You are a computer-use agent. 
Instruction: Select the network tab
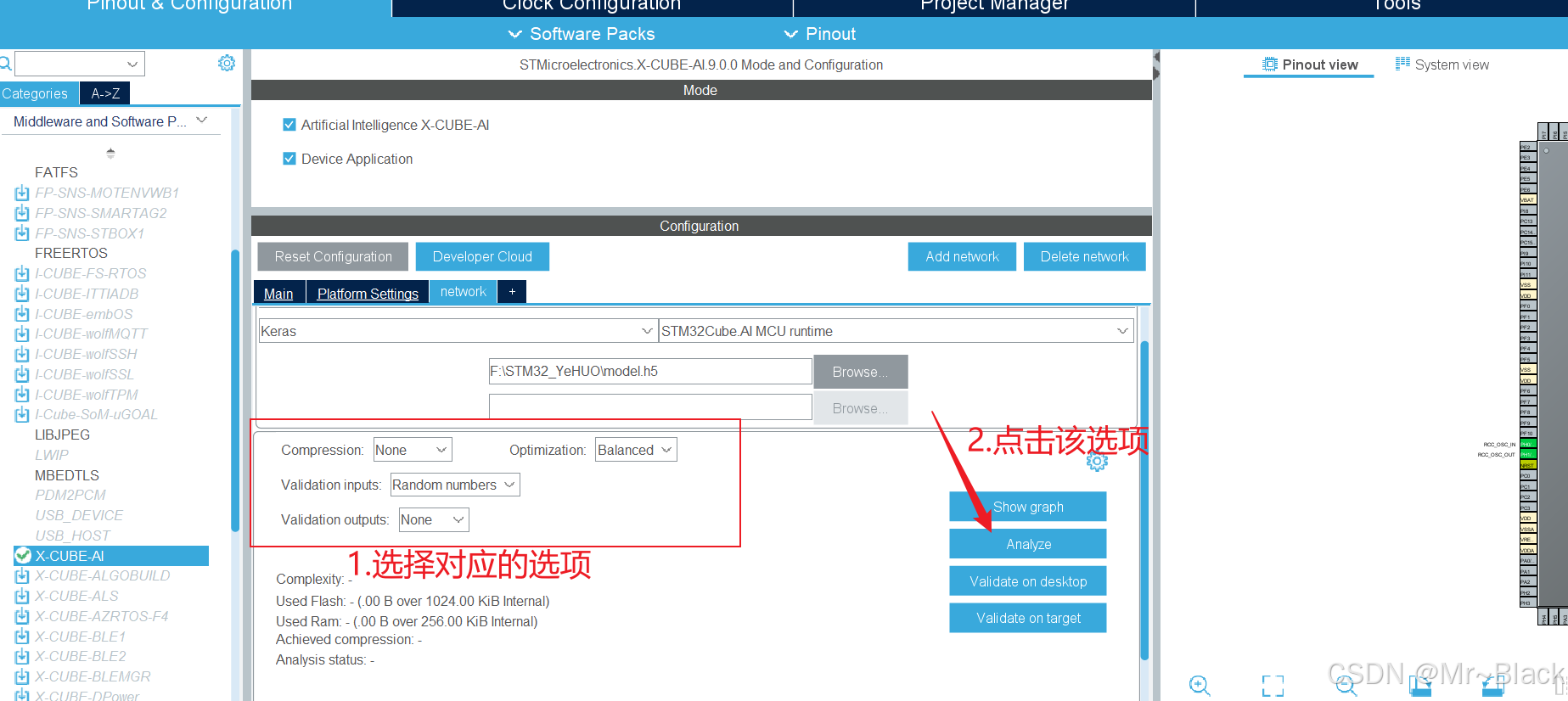[x=464, y=291]
